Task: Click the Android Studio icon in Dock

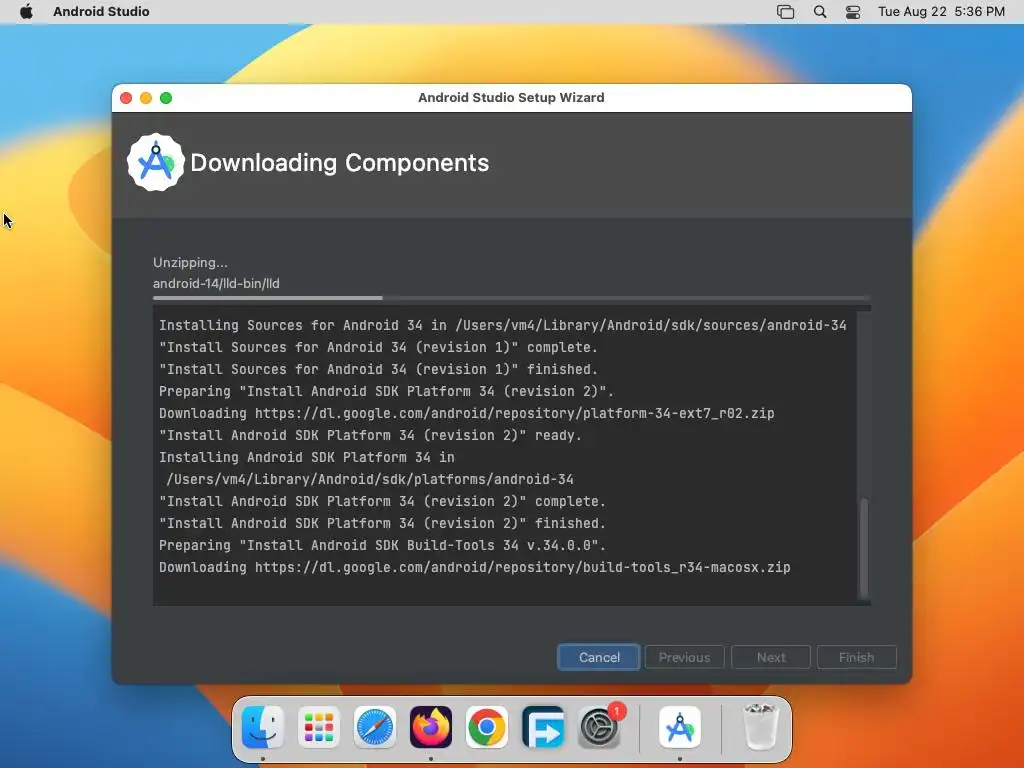Action: tap(680, 727)
